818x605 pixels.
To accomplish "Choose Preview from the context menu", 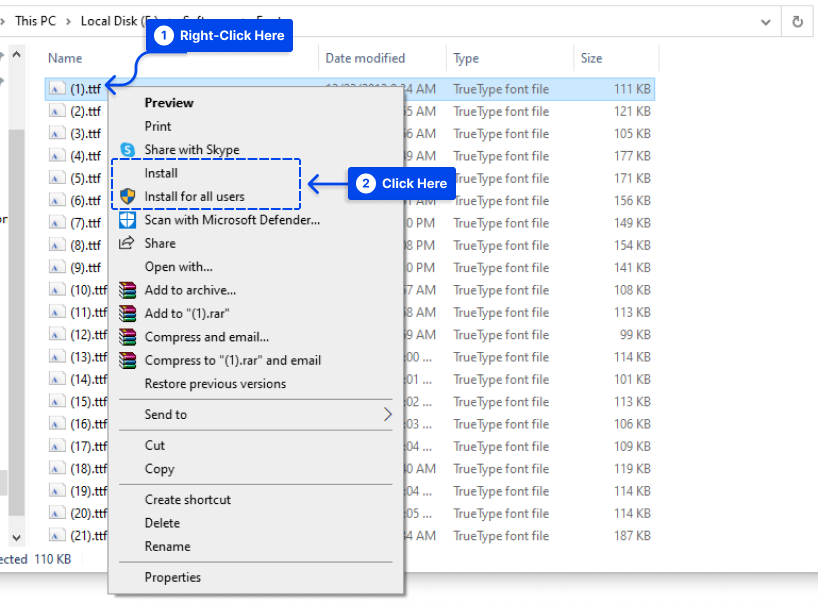I will pyautogui.click(x=169, y=103).
